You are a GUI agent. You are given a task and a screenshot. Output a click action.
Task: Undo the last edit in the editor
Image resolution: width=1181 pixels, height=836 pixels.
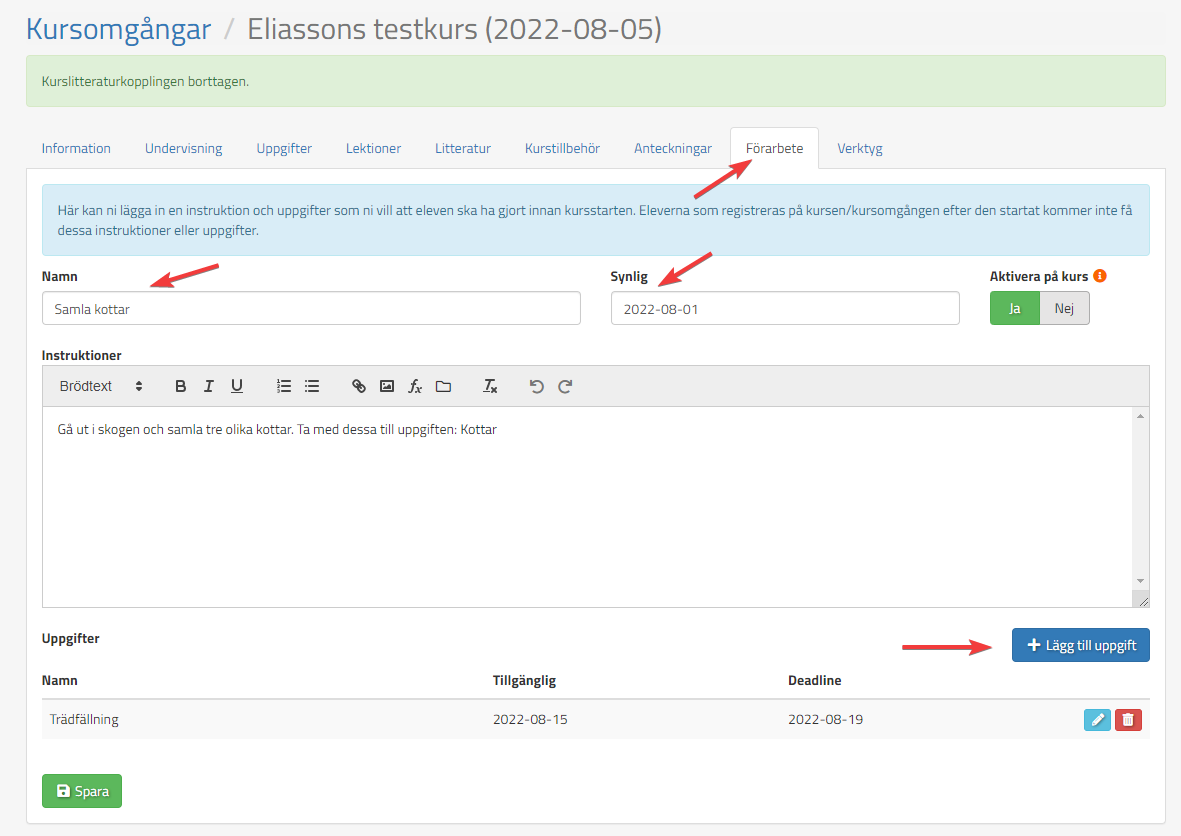point(537,386)
